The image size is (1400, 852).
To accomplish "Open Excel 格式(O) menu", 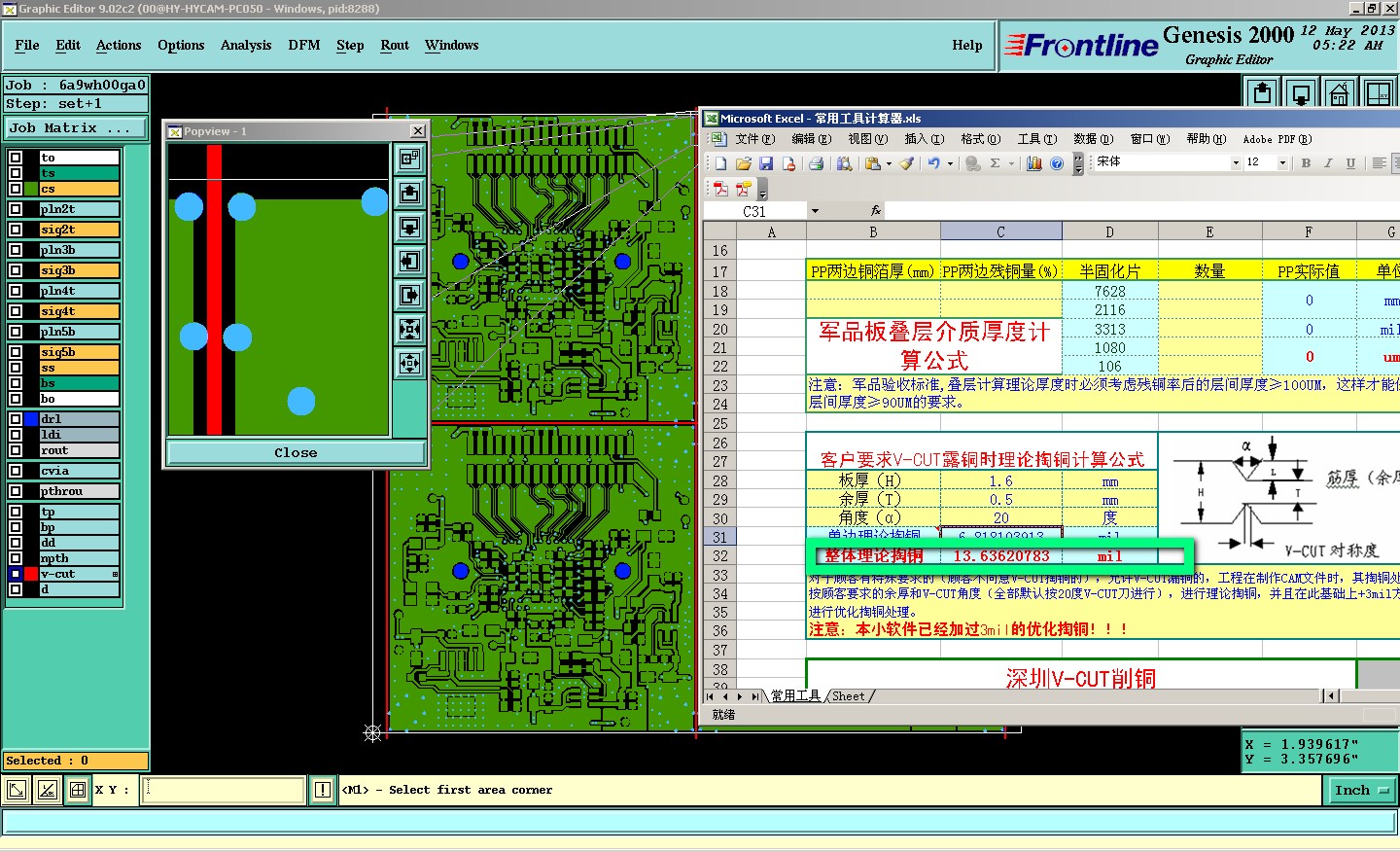I will [x=980, y=139].
